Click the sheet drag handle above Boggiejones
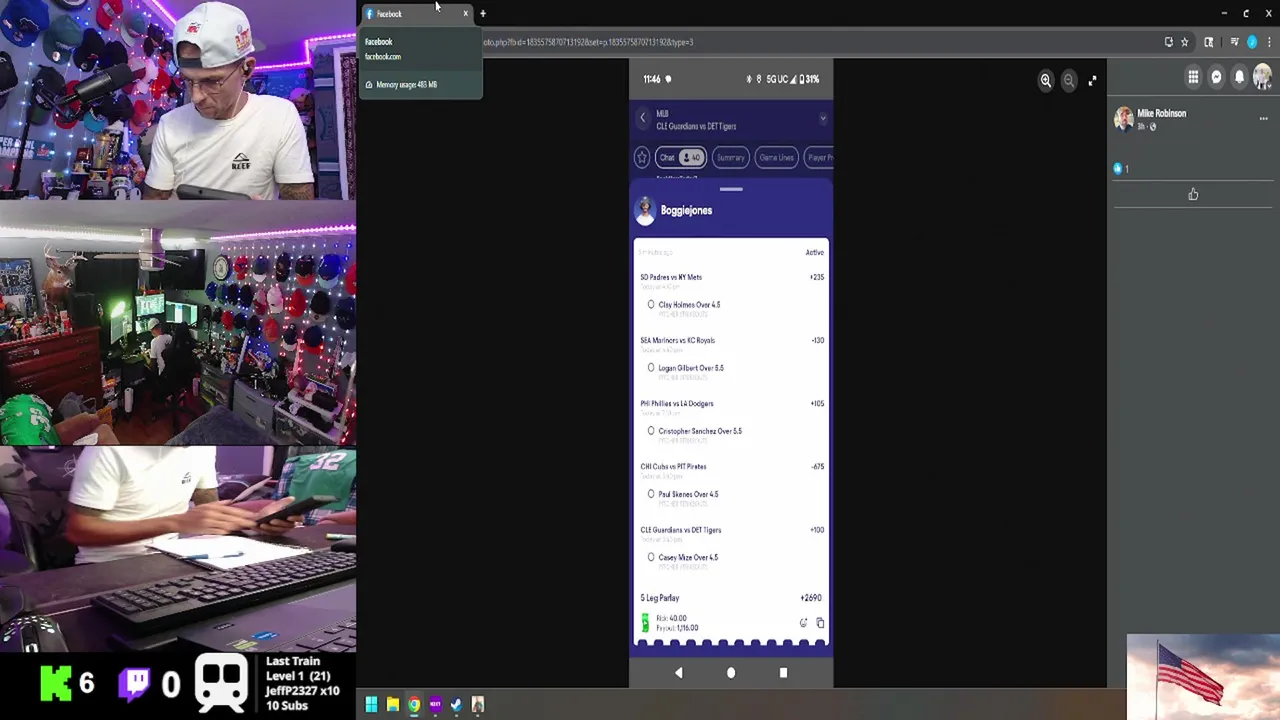 point(731,189)
